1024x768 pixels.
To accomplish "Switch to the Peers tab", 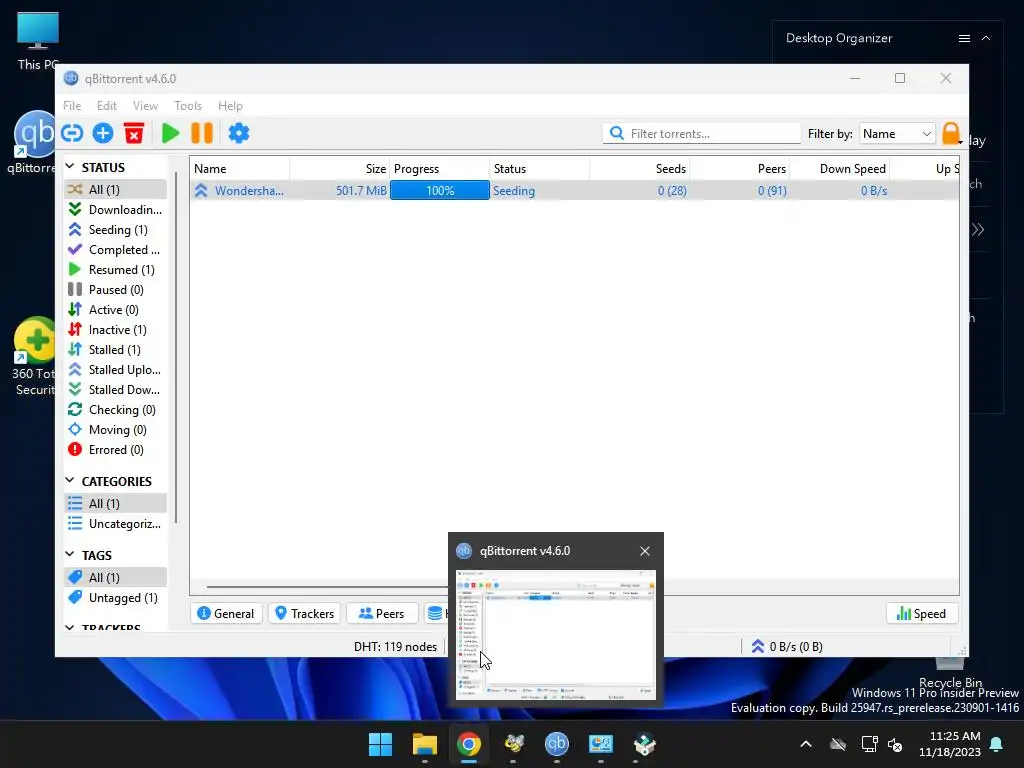I will click(382, 613).
